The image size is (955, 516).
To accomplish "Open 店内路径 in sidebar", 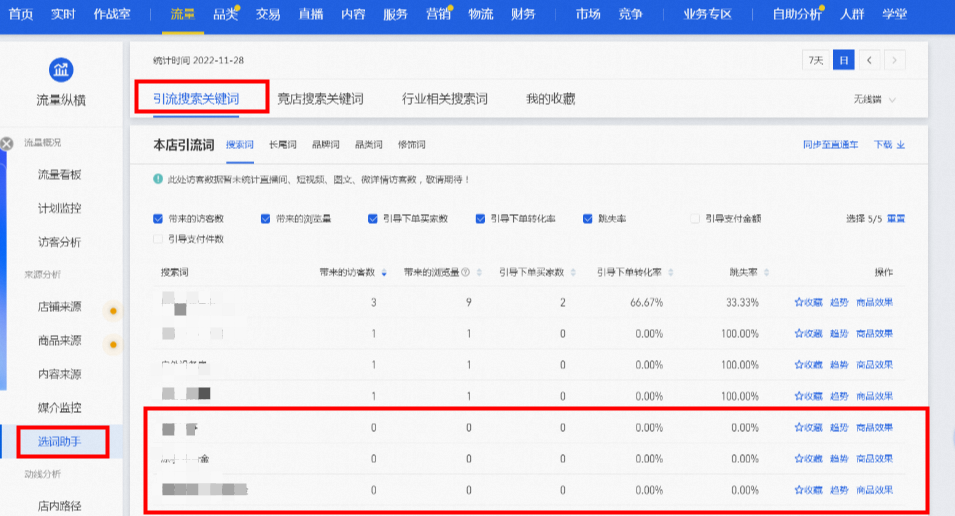I will click(60, 506).
